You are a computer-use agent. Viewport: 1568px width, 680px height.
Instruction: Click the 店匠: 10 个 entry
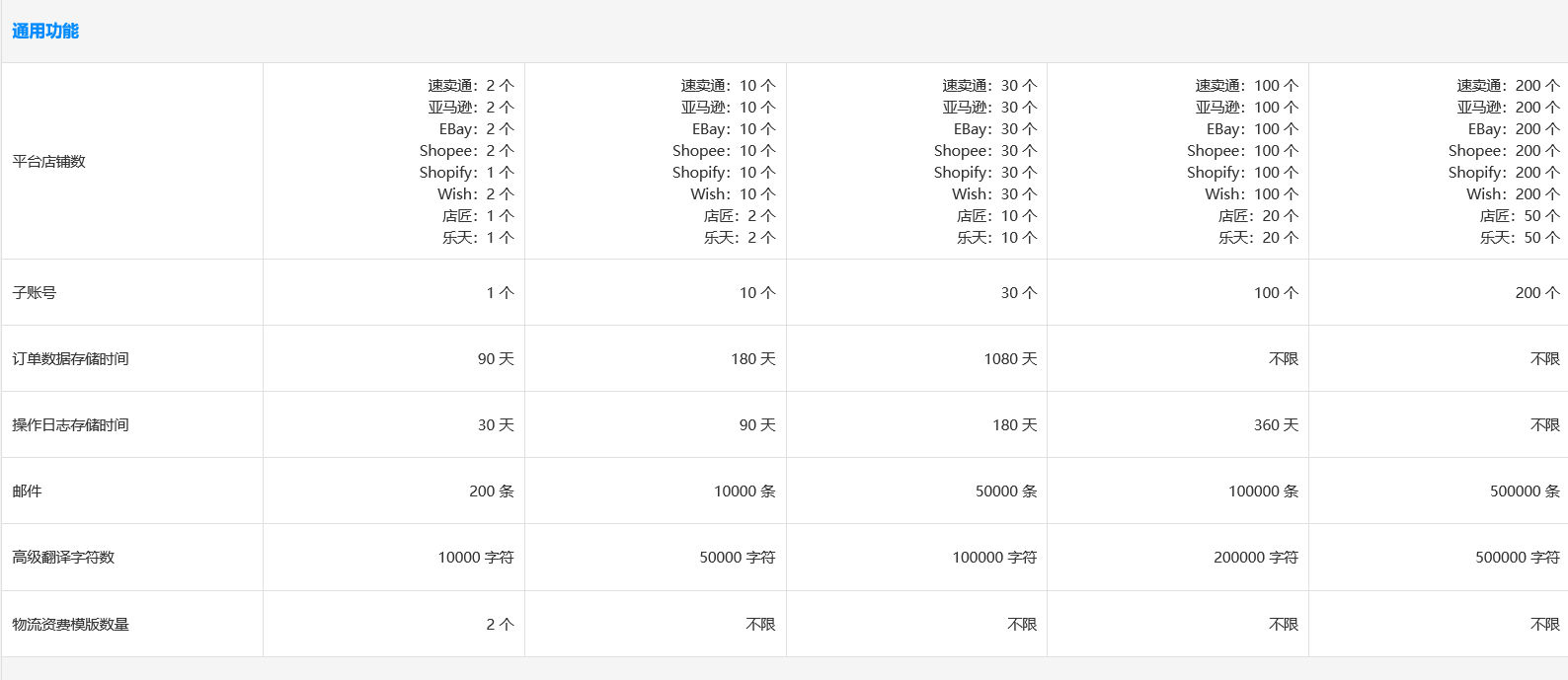point(997,216)
